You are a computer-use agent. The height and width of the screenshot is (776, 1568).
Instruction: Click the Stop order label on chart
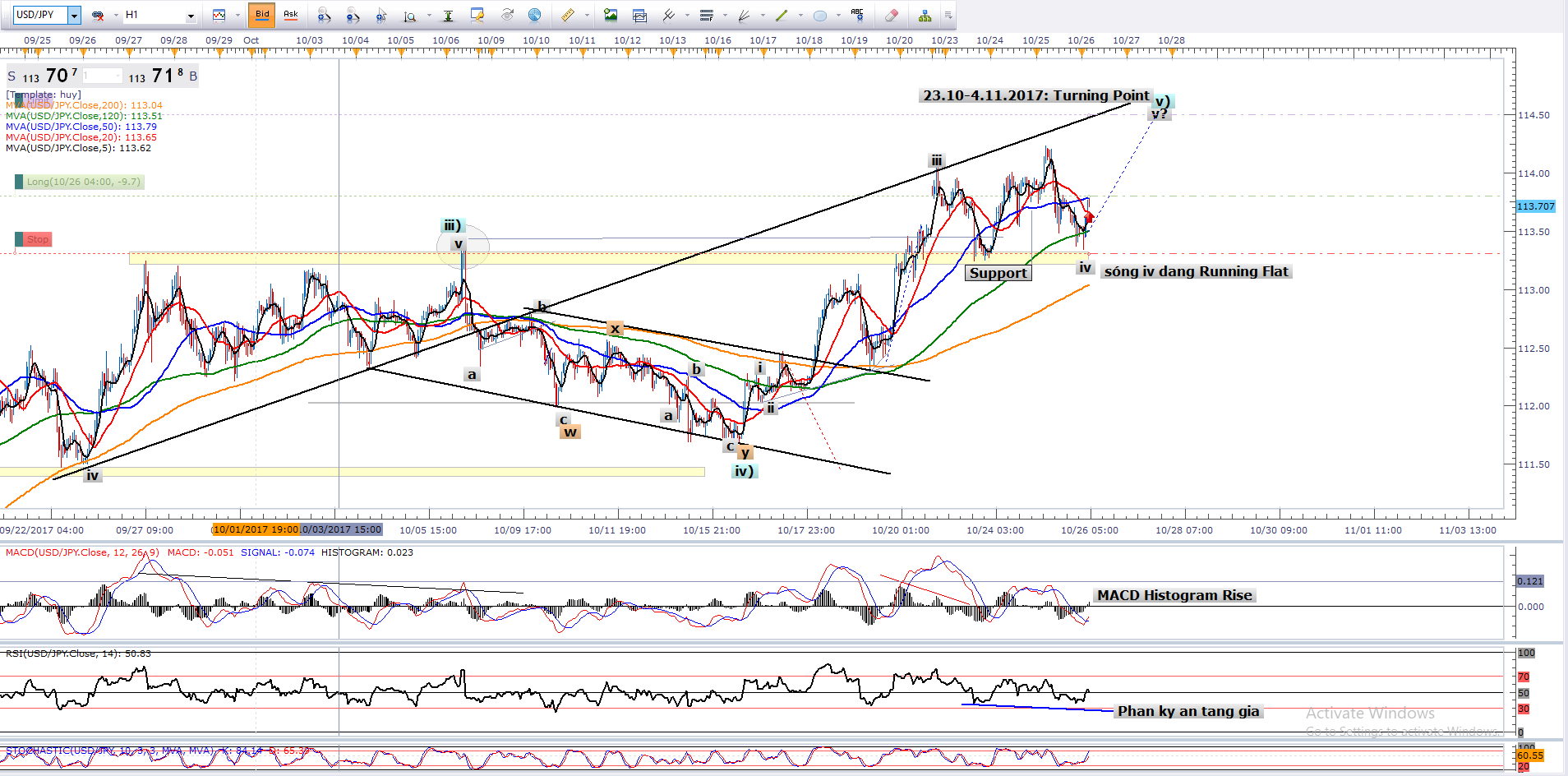pyautogui.click(x=37, y=239)
